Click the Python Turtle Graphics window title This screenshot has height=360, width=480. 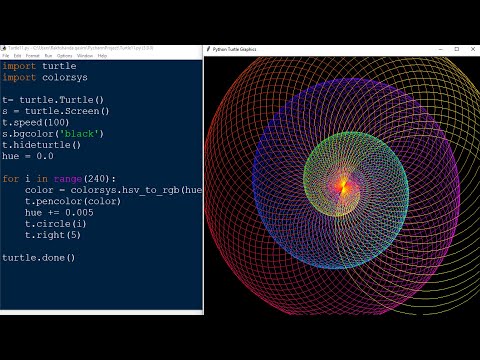(235, 49)
